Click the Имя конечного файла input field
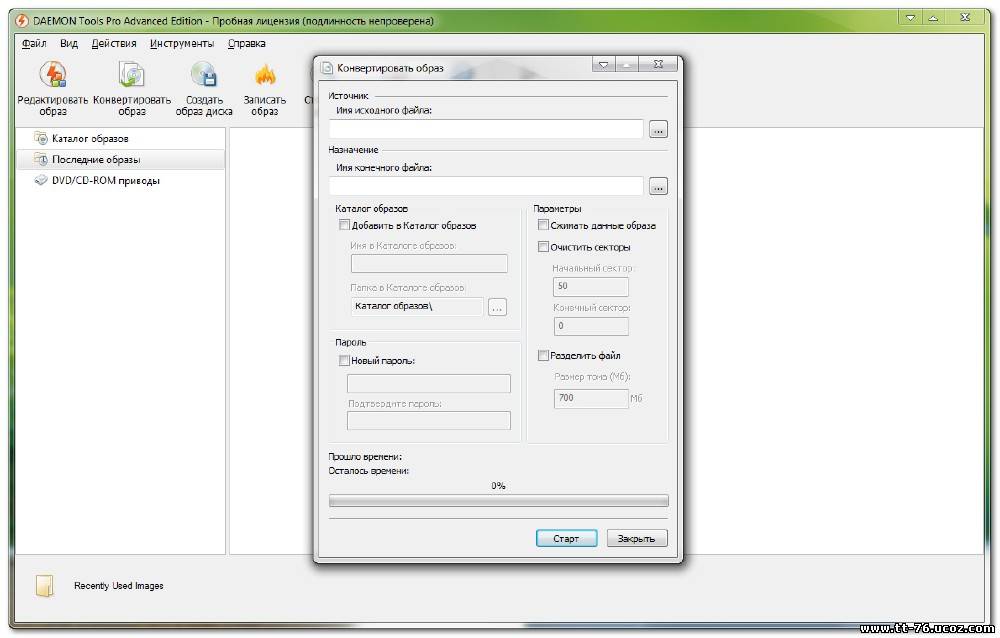Screen dimensions: 1000x638 (x=486, y=186)
